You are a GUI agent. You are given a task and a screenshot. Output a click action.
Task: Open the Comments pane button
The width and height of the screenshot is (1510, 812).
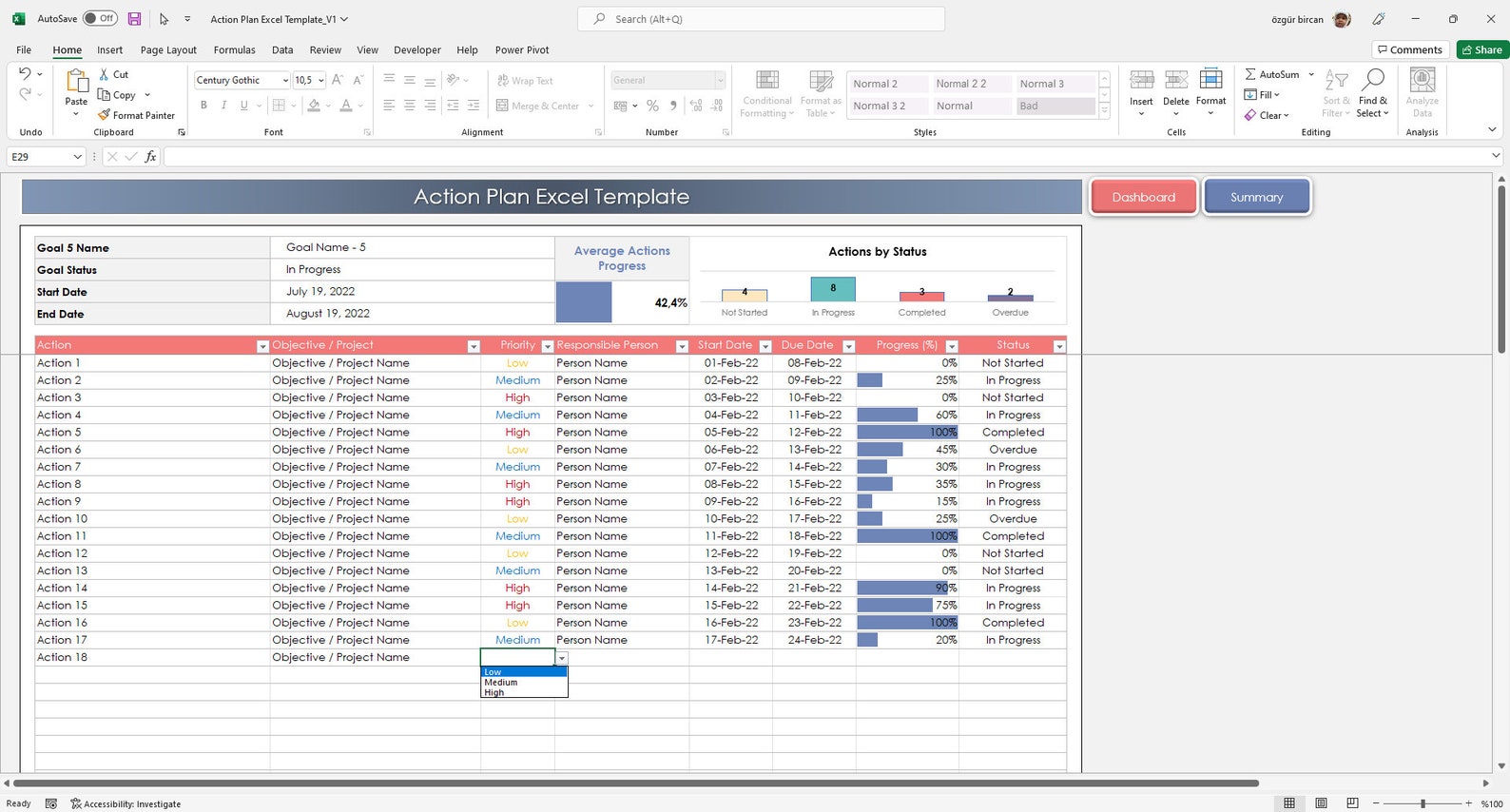pos(1409,49)
